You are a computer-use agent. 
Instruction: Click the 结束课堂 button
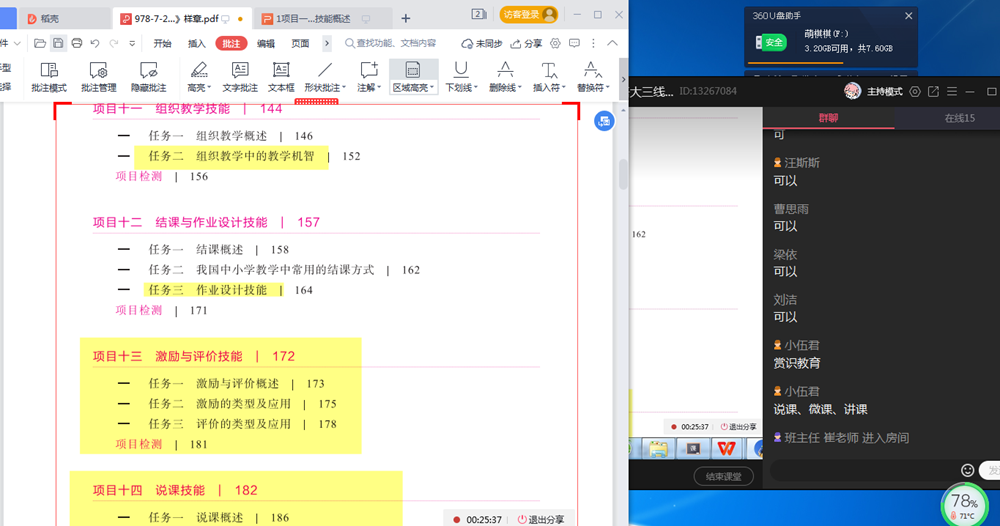(x=723, y=477)
